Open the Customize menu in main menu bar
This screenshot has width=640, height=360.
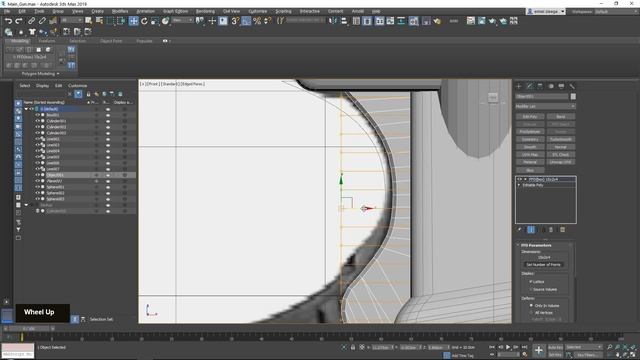[x=257, y=11]
